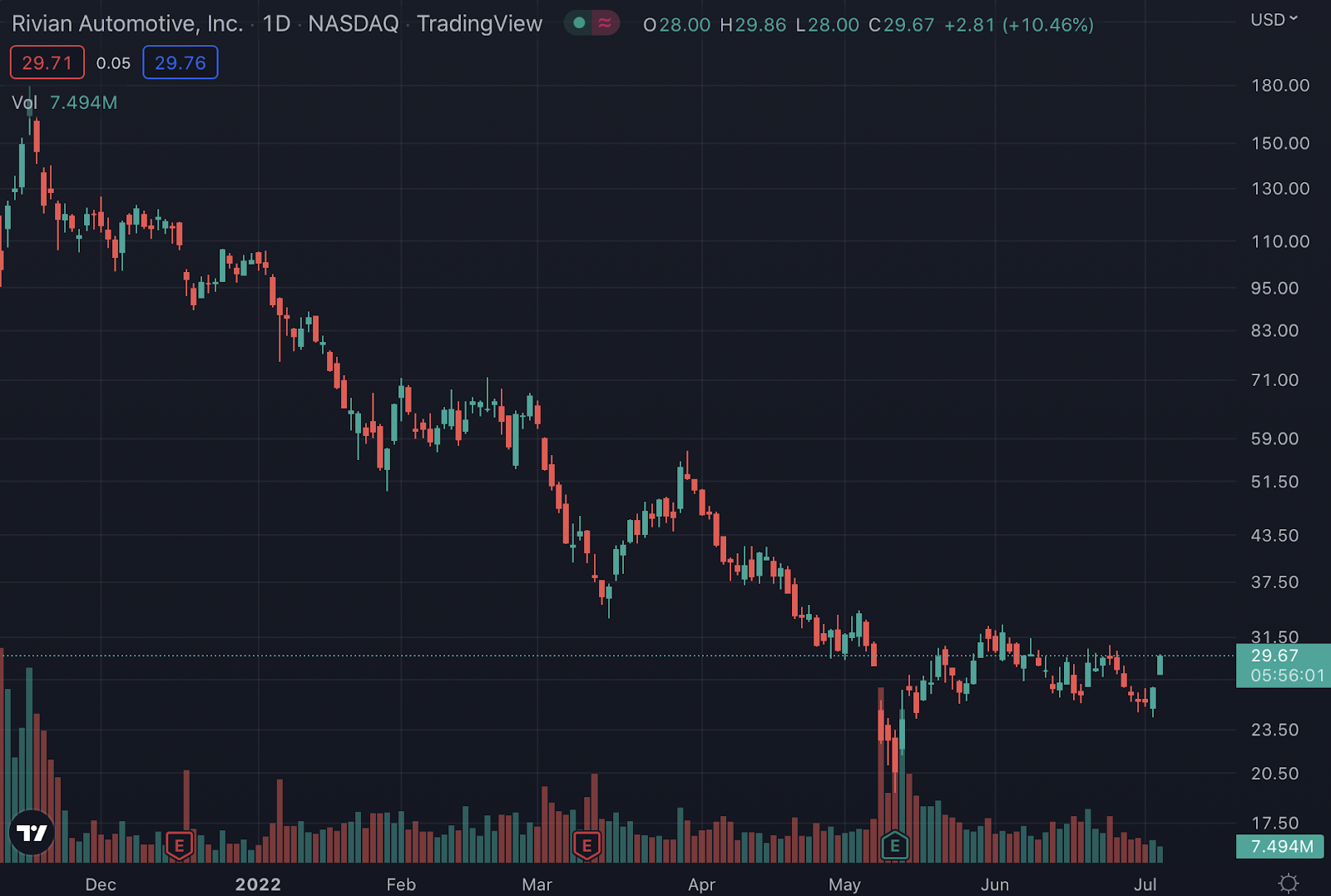Click the 110.00 price axis label
Viewport: 1331px width, 896px height.
1280,242
